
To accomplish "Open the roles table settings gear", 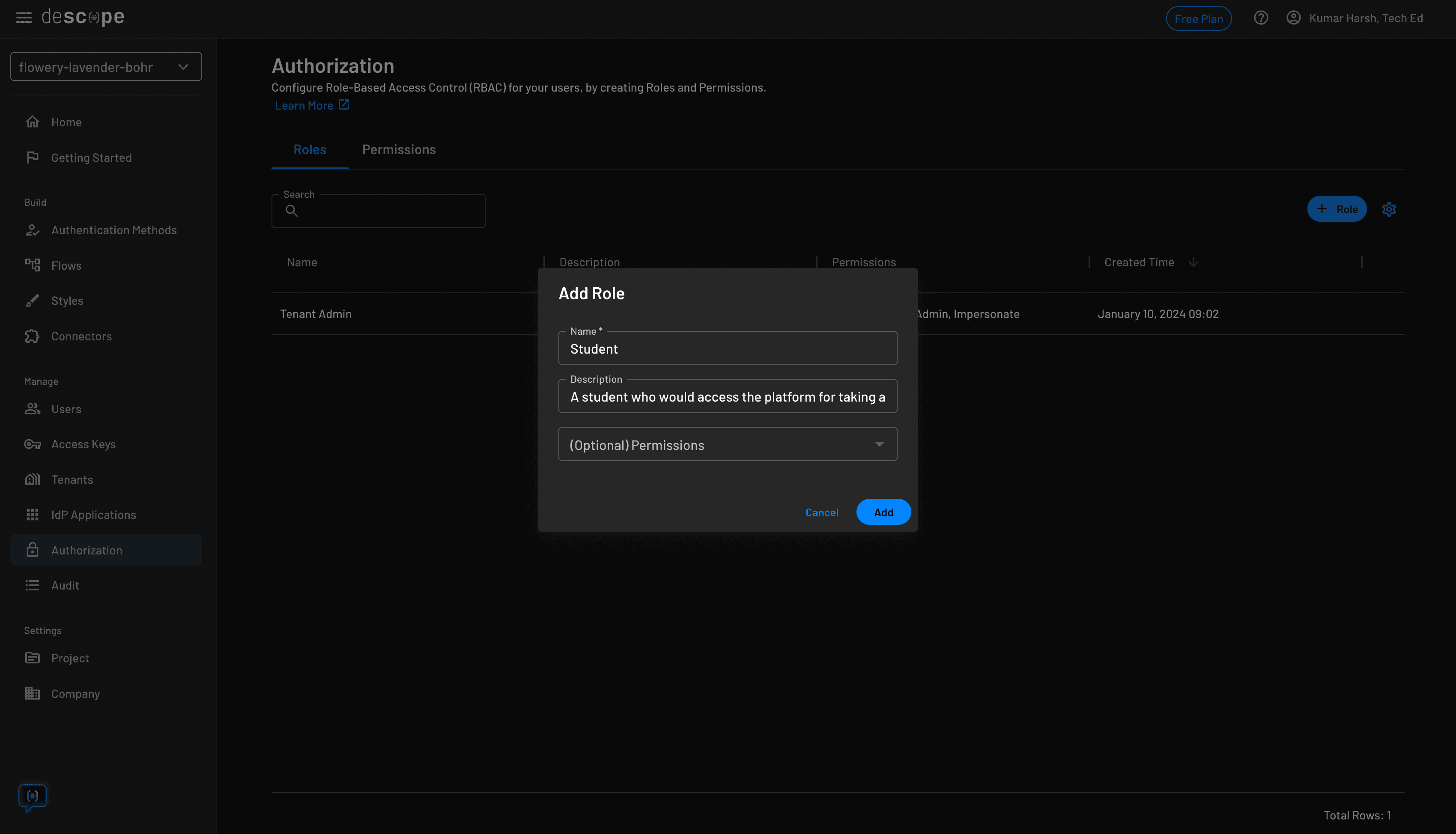I will tap(1389, 209).
